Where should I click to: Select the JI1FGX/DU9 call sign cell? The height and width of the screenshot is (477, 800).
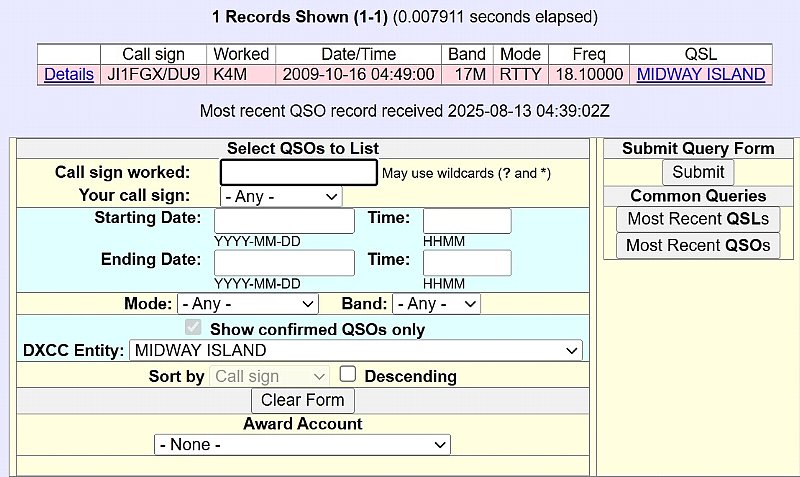(x=154, y=74)
